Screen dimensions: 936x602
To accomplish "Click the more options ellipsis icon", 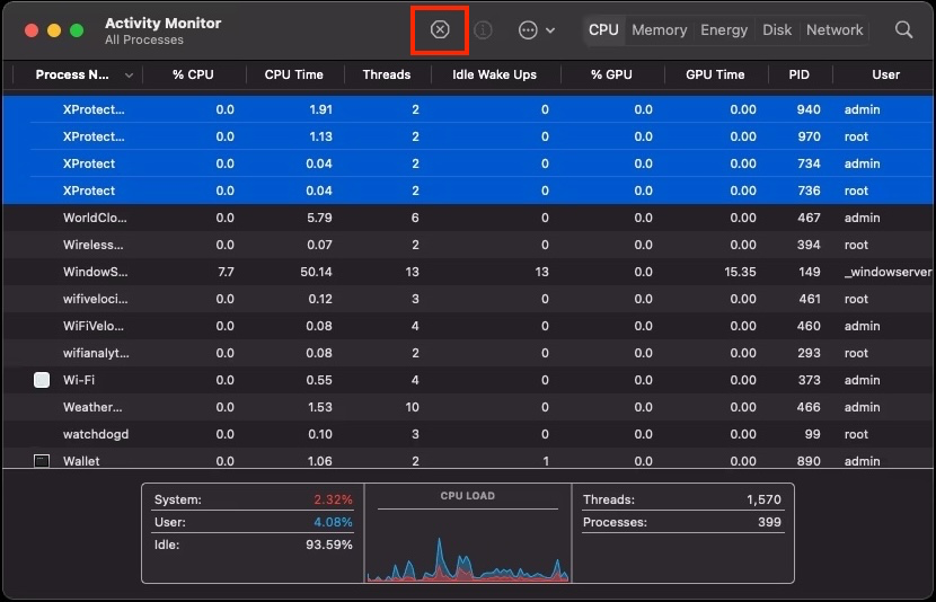I will tap(529, 30).
